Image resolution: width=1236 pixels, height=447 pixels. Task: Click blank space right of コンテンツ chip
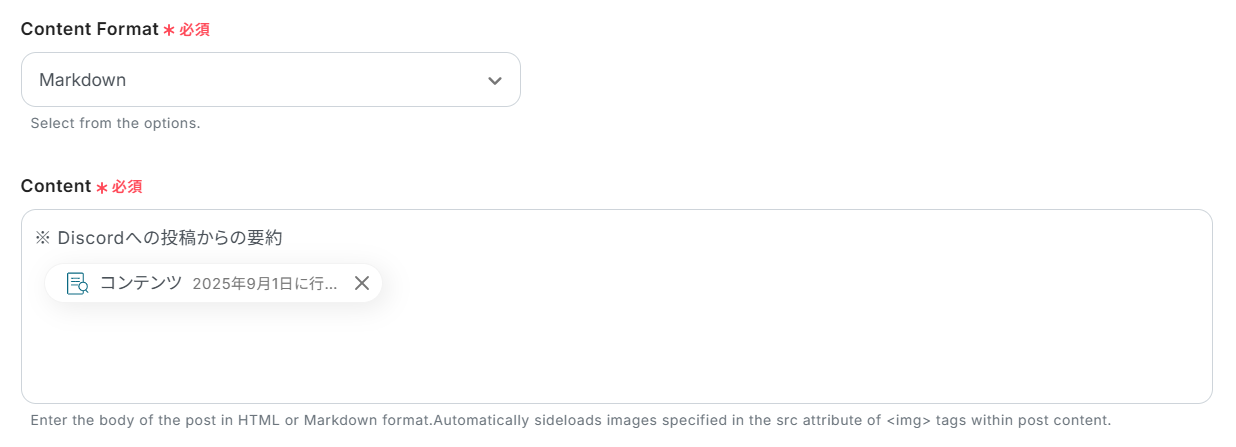700,284
